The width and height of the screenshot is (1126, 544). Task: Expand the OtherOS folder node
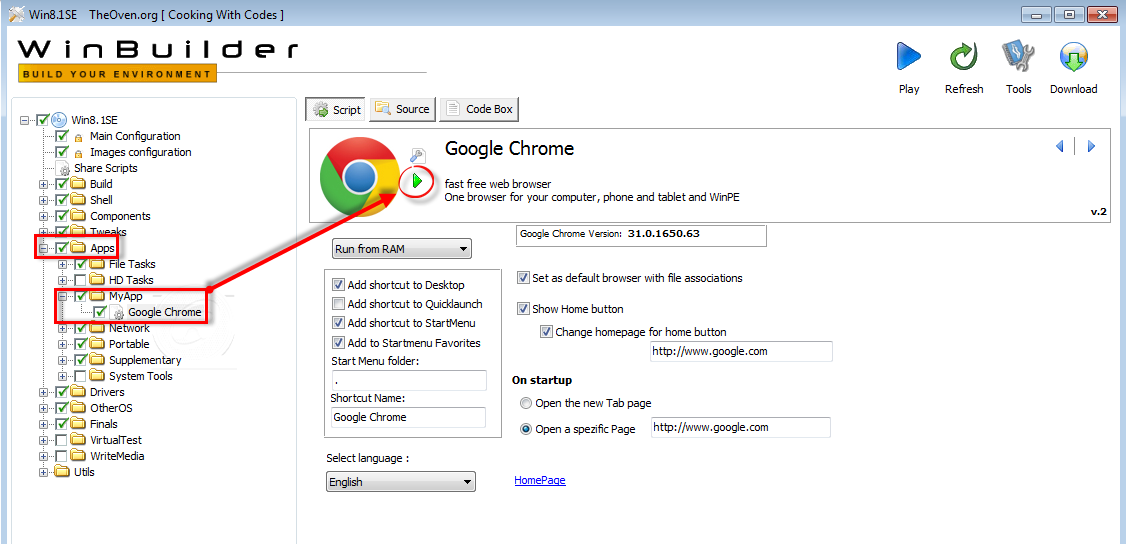pyautogui.click(x=44, y=408)
